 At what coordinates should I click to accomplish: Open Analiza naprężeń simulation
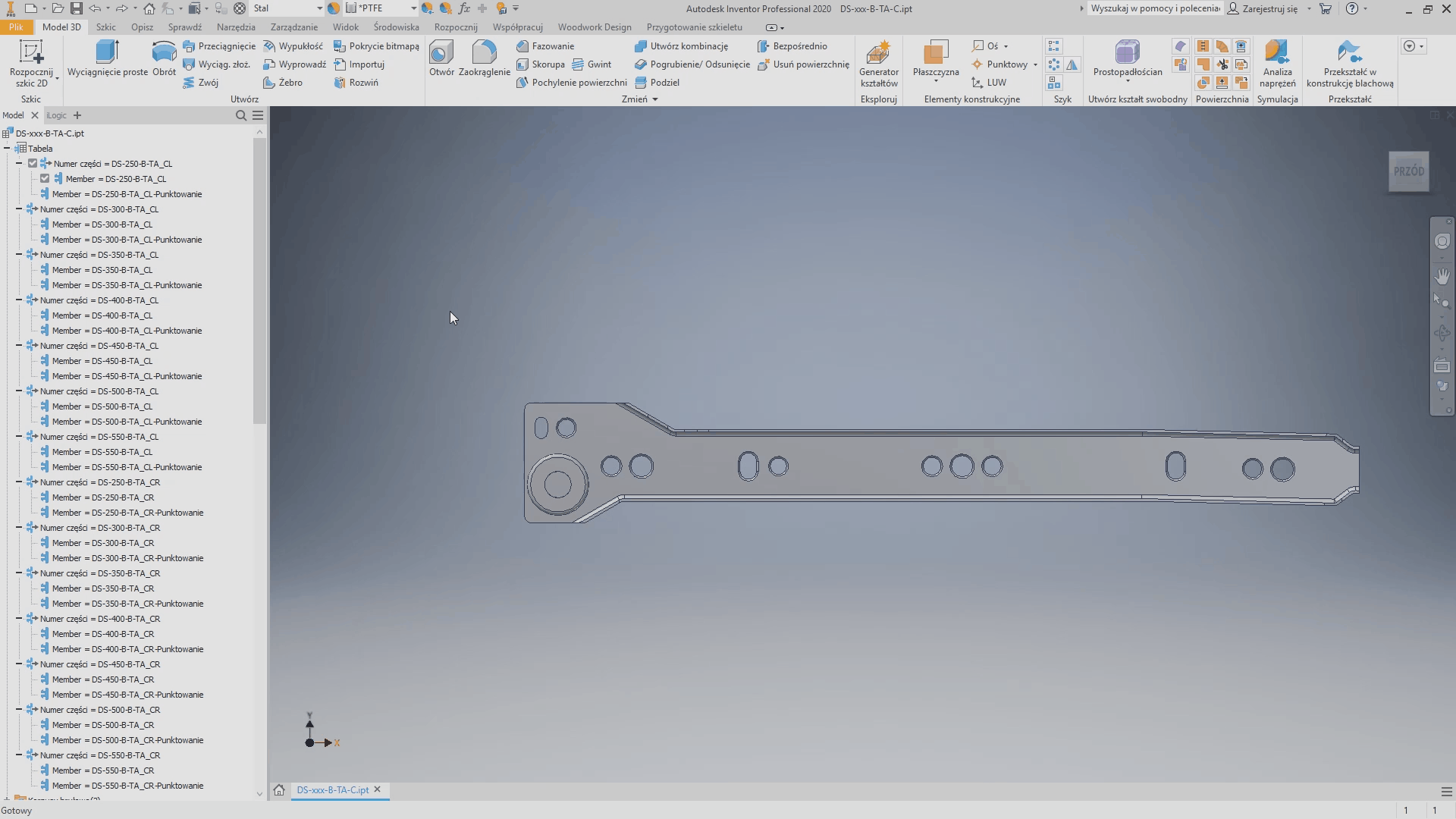coord(1277,63)
